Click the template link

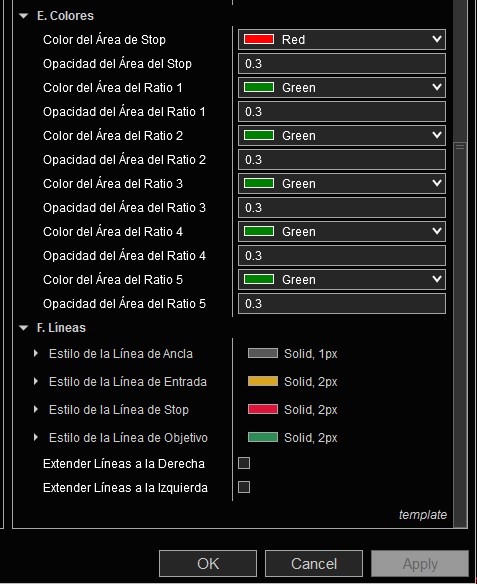pos(423,515)
